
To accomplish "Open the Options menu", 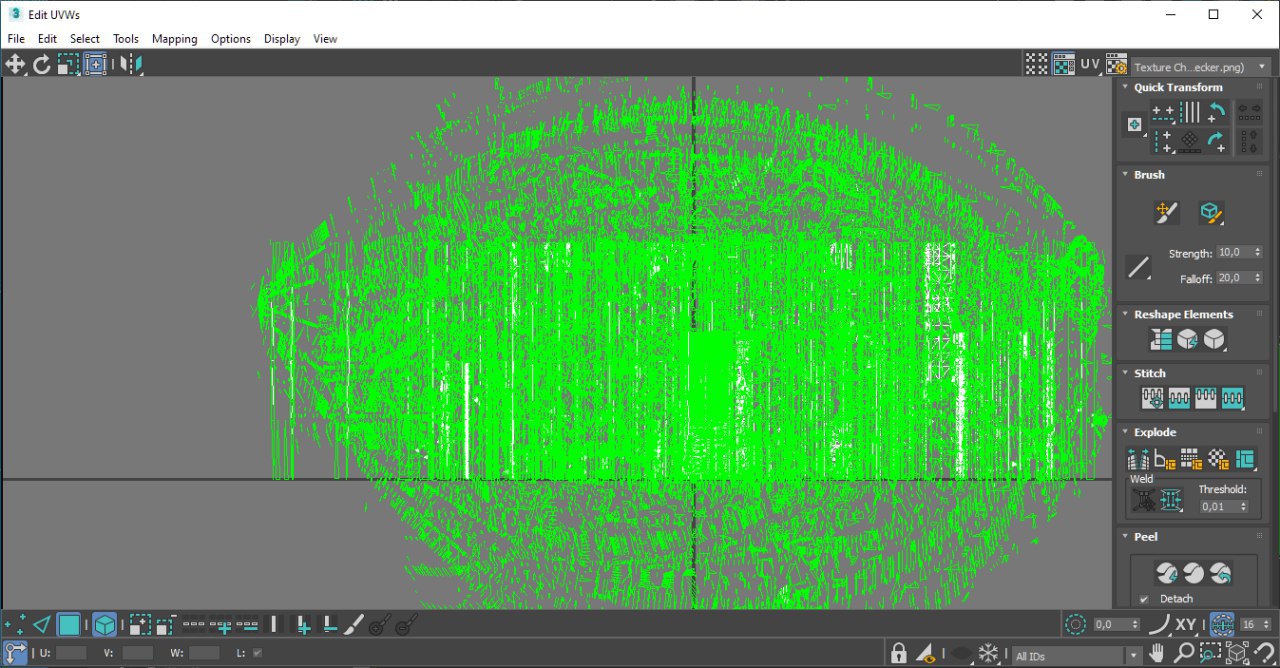I will 231,39.
